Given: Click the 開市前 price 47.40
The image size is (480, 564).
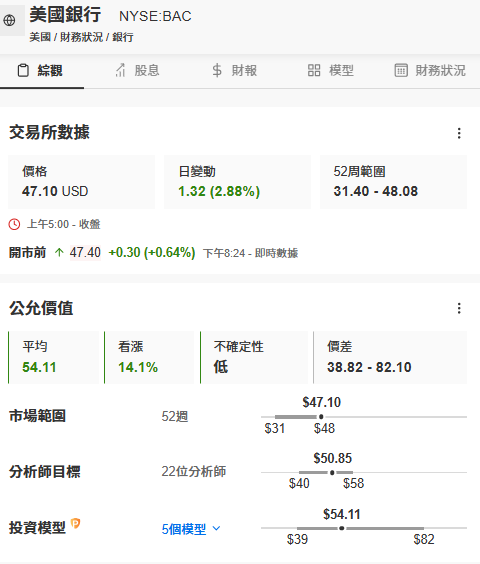Looking at the screenshot, I should coord(85,253).
